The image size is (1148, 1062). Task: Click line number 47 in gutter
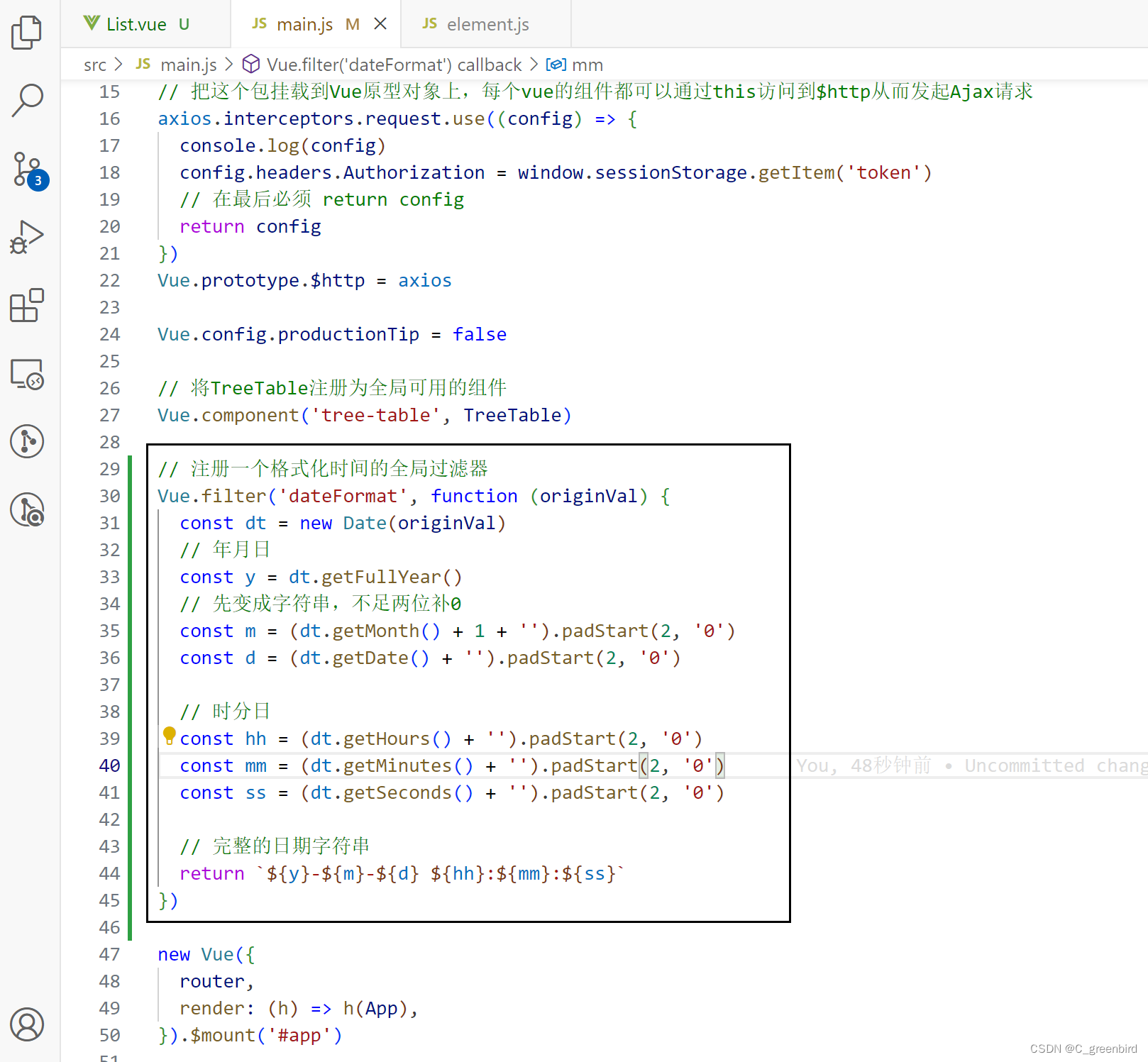pos(109,954)
